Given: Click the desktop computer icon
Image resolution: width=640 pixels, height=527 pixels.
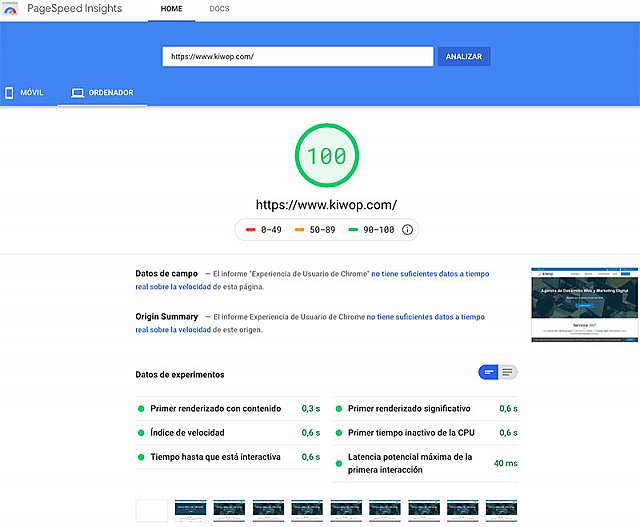Looking at the screenshot, I should (x=77, y=93).
